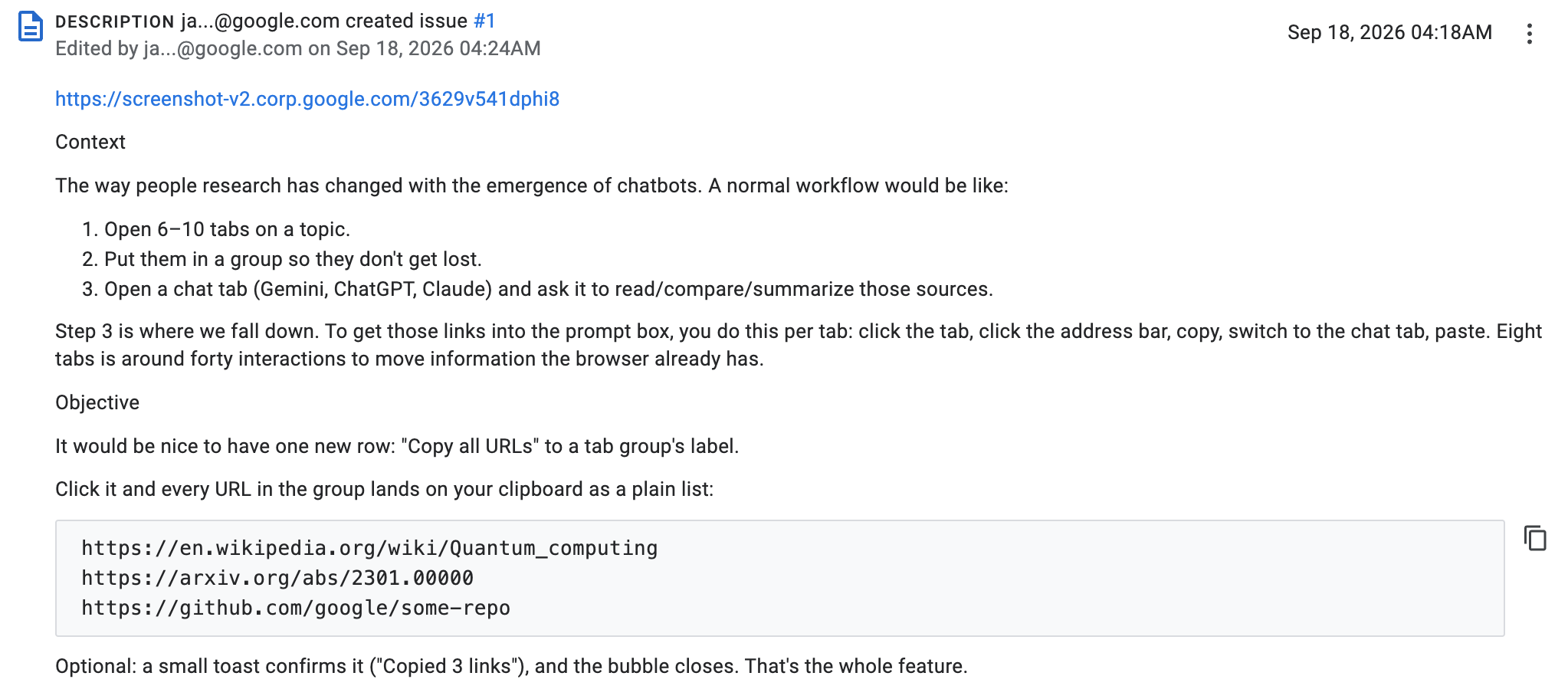This screenshot has width=1568, height=699.
Task: Click the Sep 18, 2026 04:18AM timestamp
Action: 1389,32
